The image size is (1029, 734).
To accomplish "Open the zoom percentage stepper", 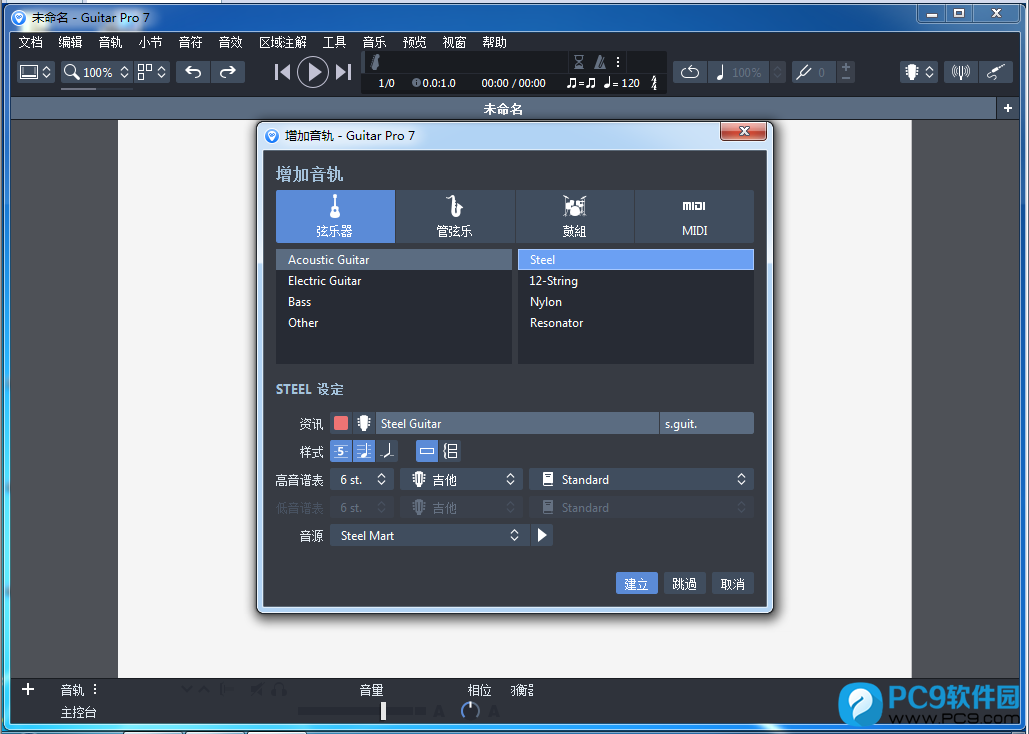I will (x=125, y=72).
